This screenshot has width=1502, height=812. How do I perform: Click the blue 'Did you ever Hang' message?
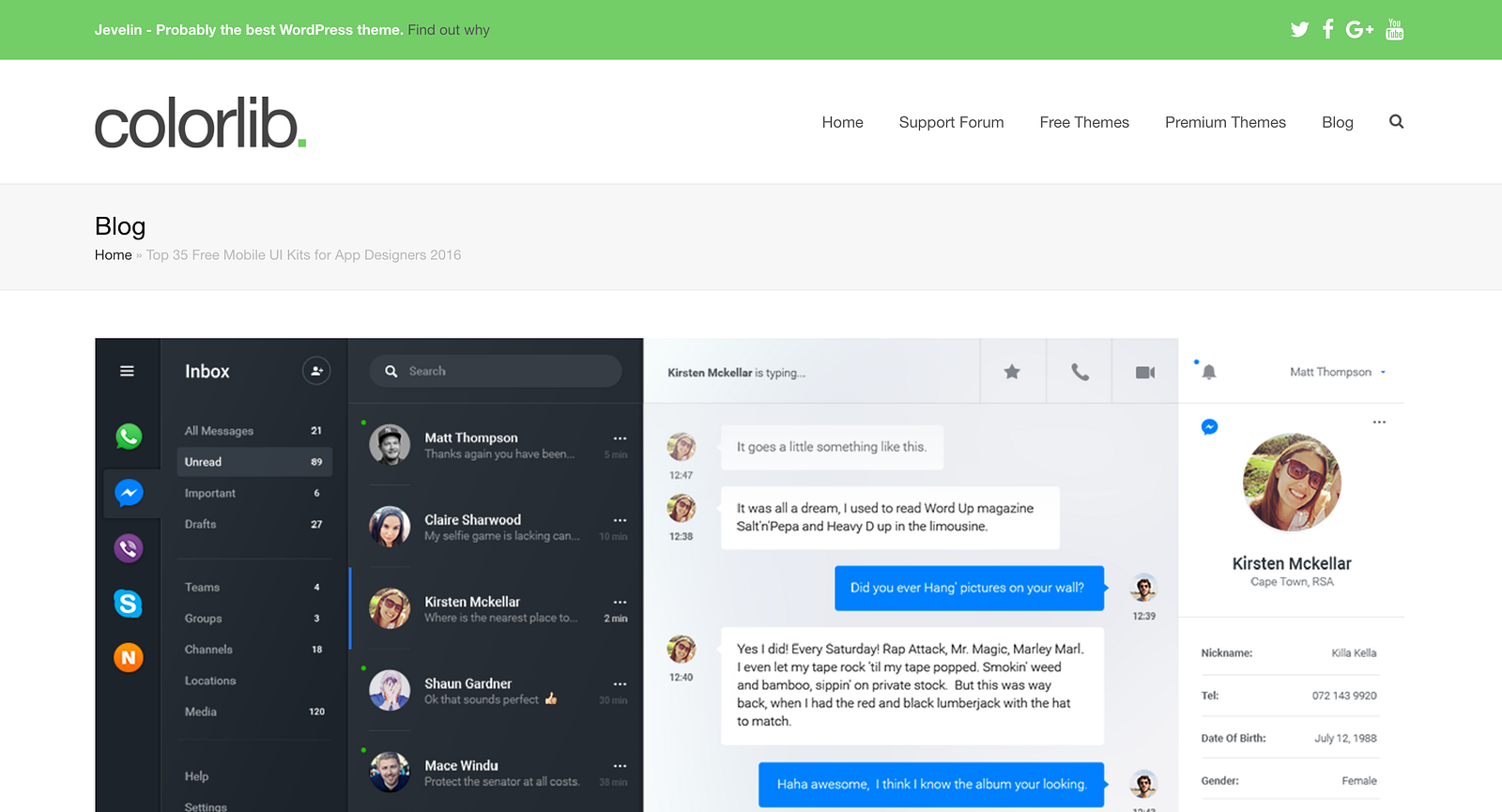(969, 589)
